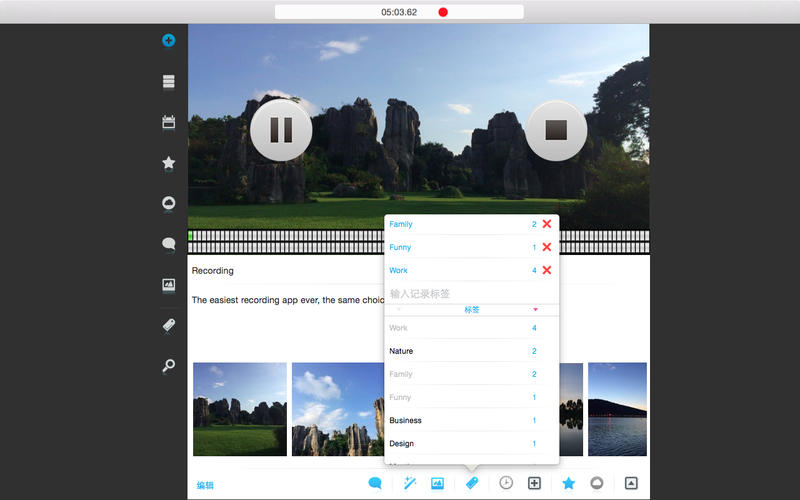Click the 编辑 edit button
This screenshot has height=500, width=800.
205,485
